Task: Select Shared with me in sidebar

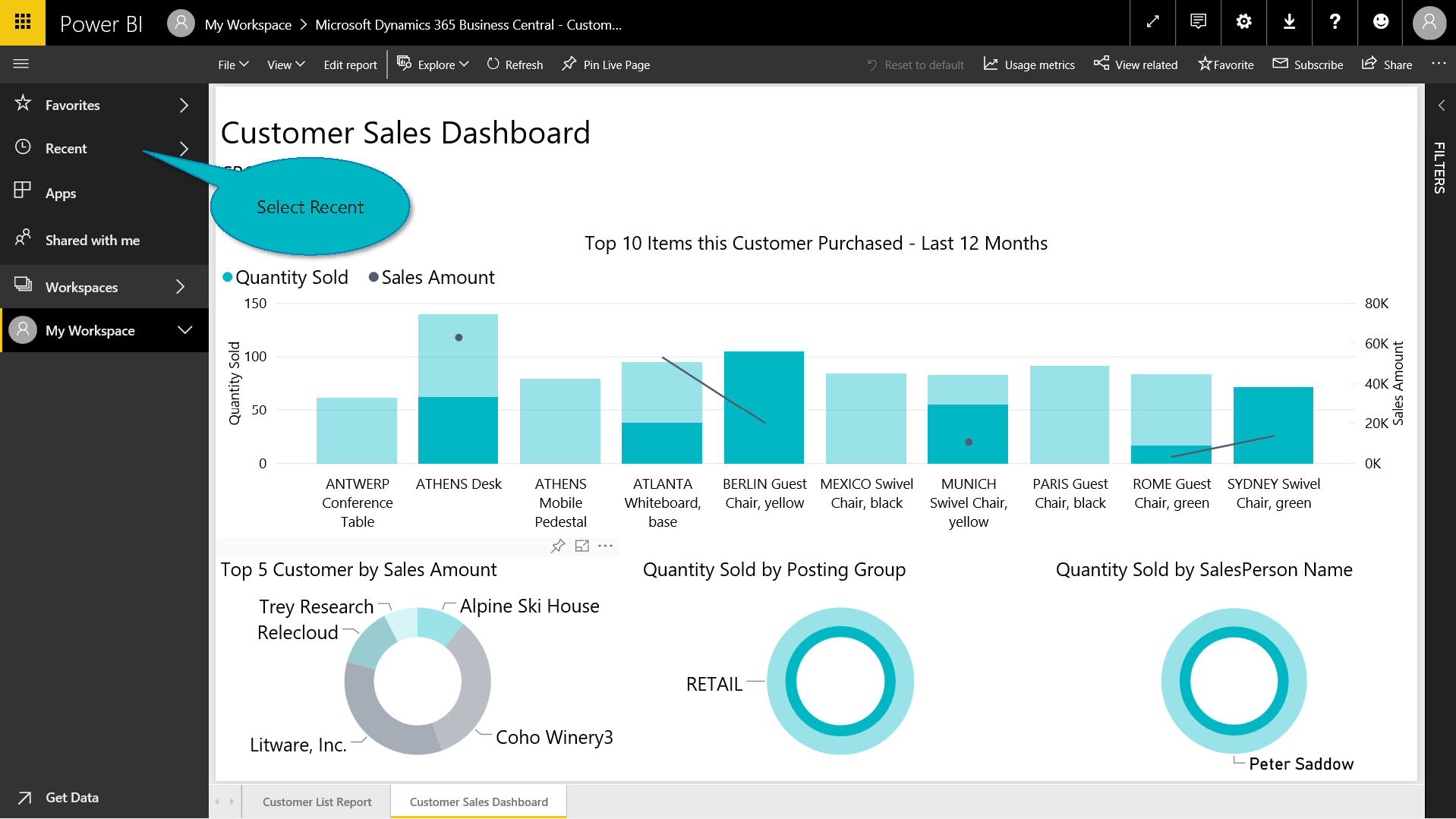Action: (92, 240)
